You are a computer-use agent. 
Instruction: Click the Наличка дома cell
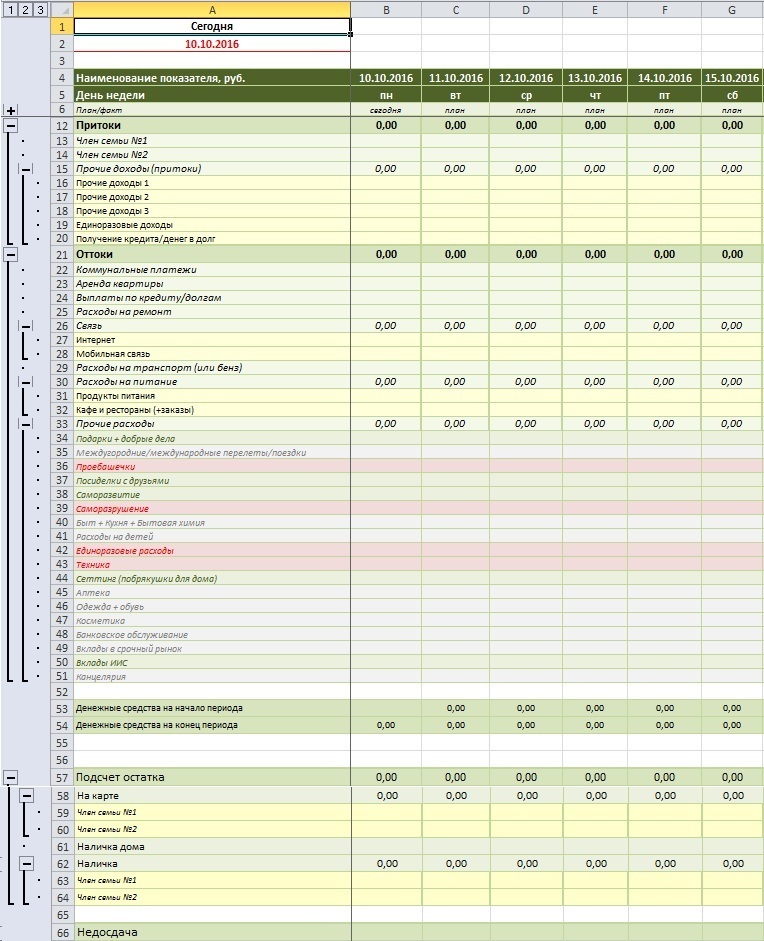pos(212,847)
